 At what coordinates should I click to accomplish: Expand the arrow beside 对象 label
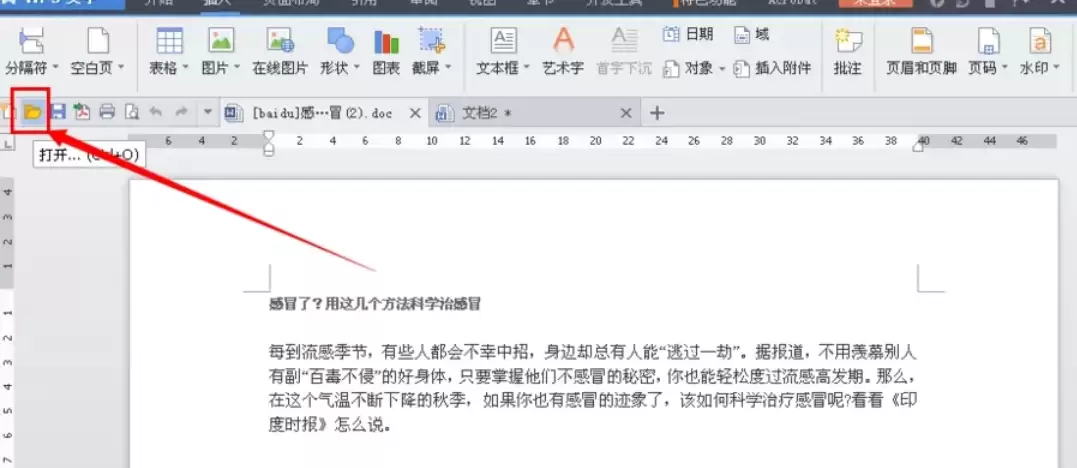pos(722,69)
